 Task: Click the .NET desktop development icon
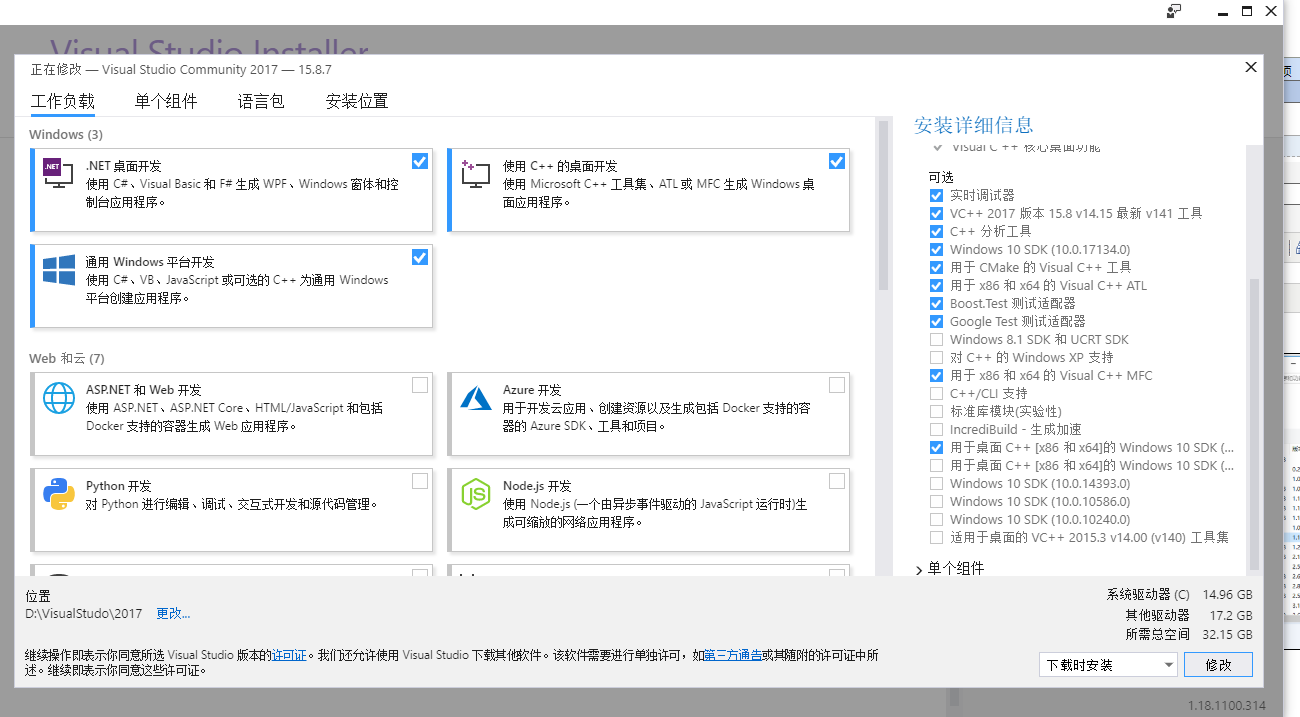(x=58, y=173)
